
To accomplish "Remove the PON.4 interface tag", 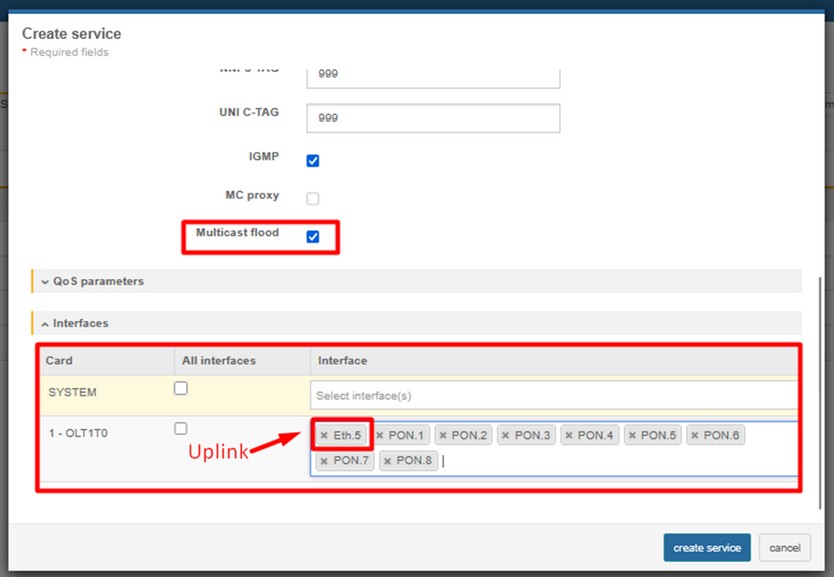I will tap(569, 436).
